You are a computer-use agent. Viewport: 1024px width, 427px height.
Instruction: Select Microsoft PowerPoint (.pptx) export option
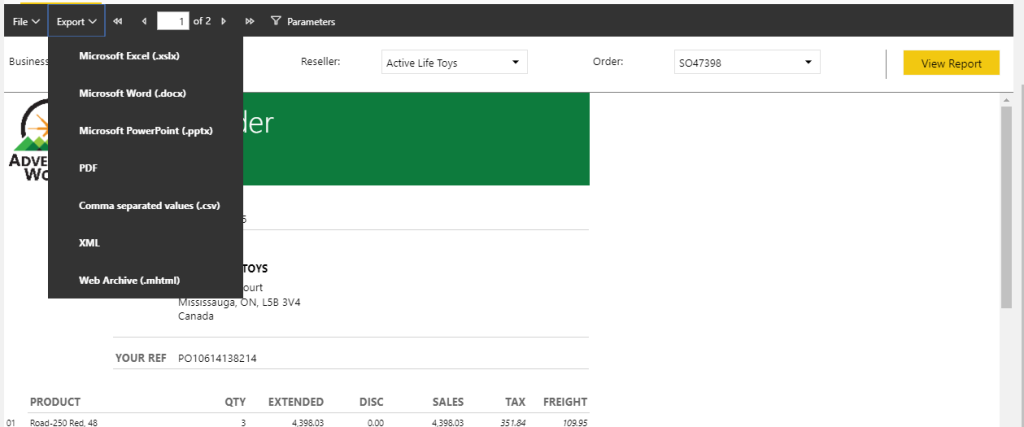[160, 131]
